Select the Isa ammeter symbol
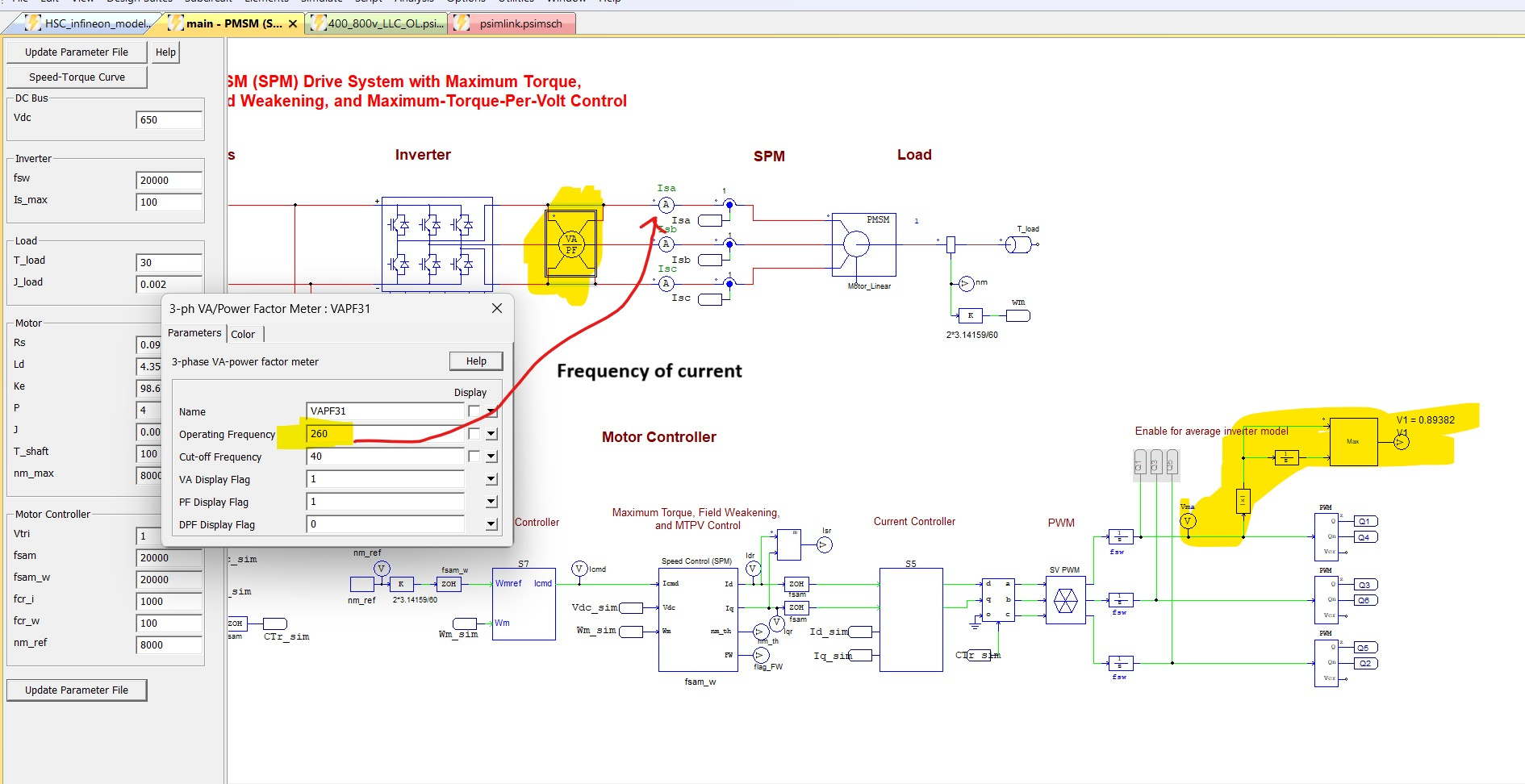Screen dimensions: 1525x784 (x=666, y=205)
